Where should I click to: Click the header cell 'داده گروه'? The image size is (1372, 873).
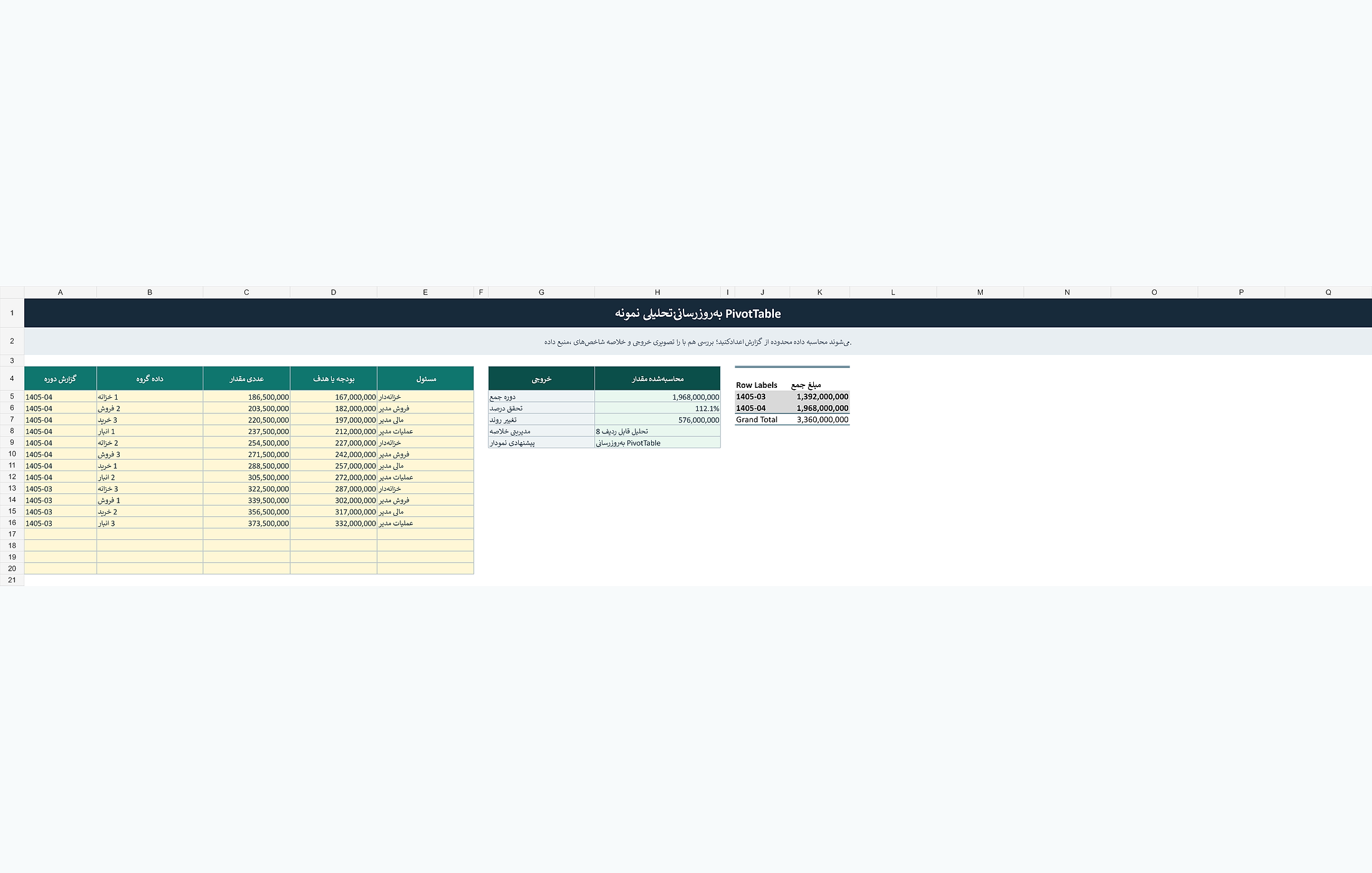150,379
